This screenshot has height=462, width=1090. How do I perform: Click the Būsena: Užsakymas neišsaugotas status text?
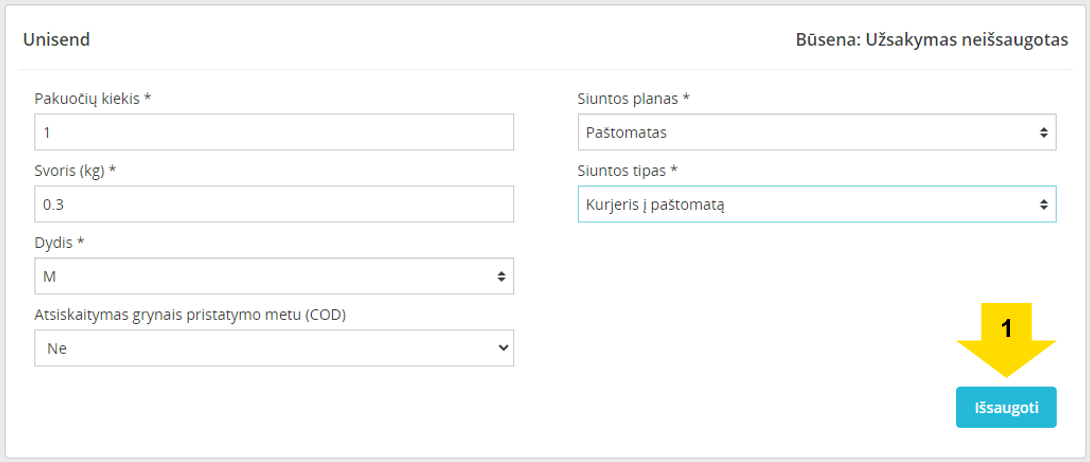[932, 40]
